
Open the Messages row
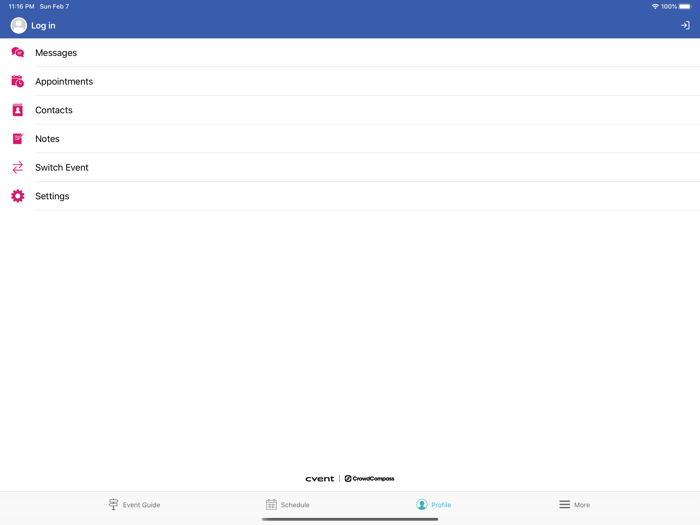pos(350,53)
